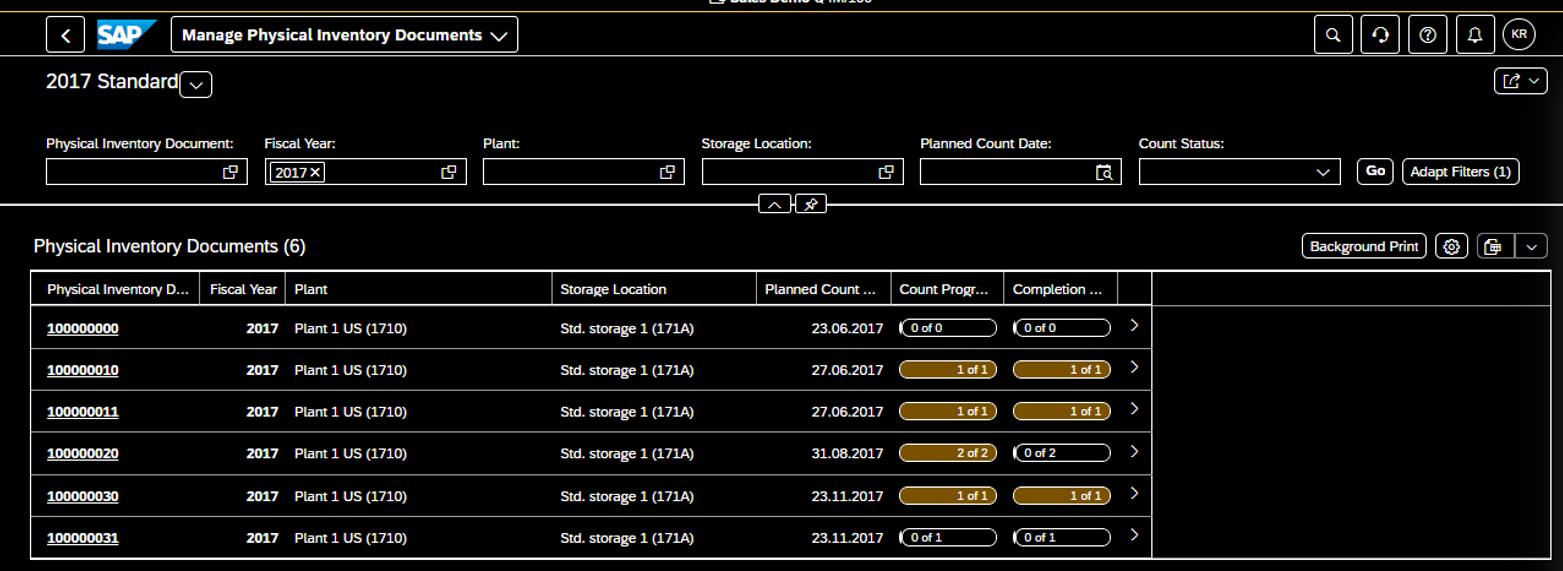The width and height of the screenshot is (1563, 571).
Task: Open details arrow for document 100000020
Action: tap(1134, 452)
